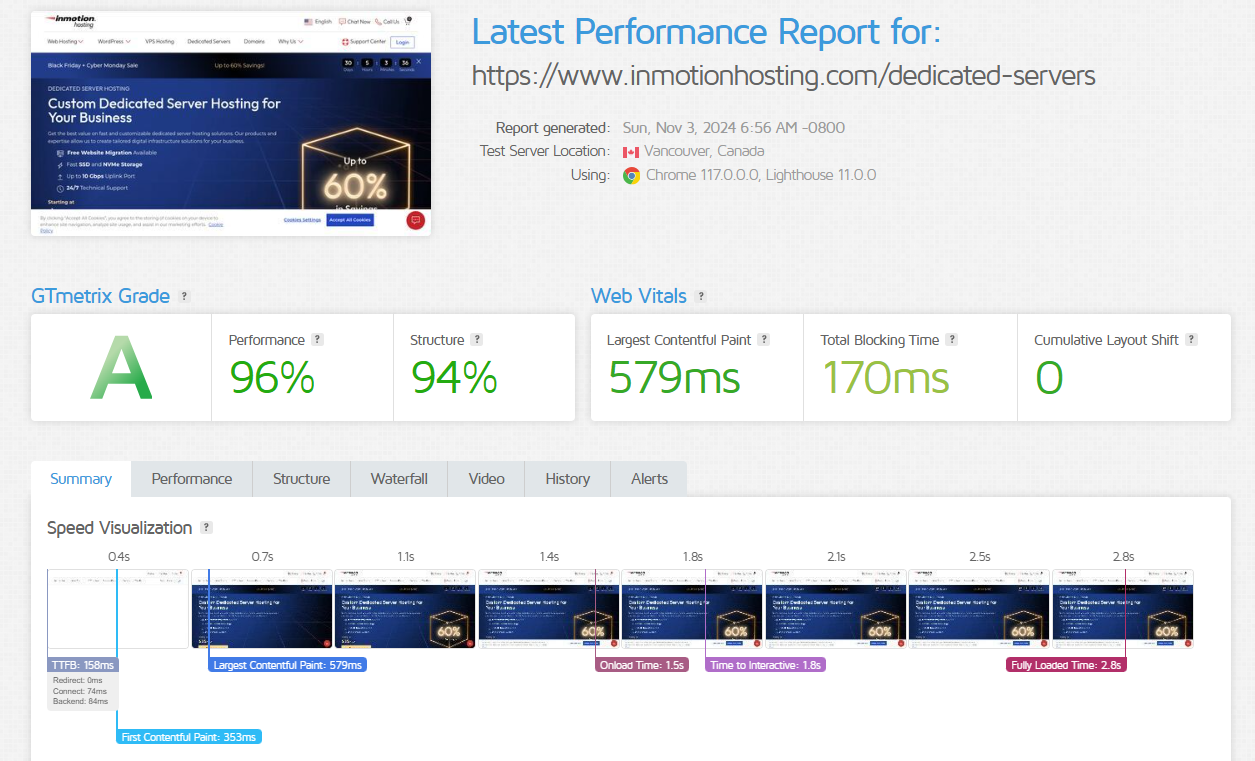Screen dimensions: 1255x761
Task: Click help icon next to Cumulative Layout Shift
Action: point(1192,340)
